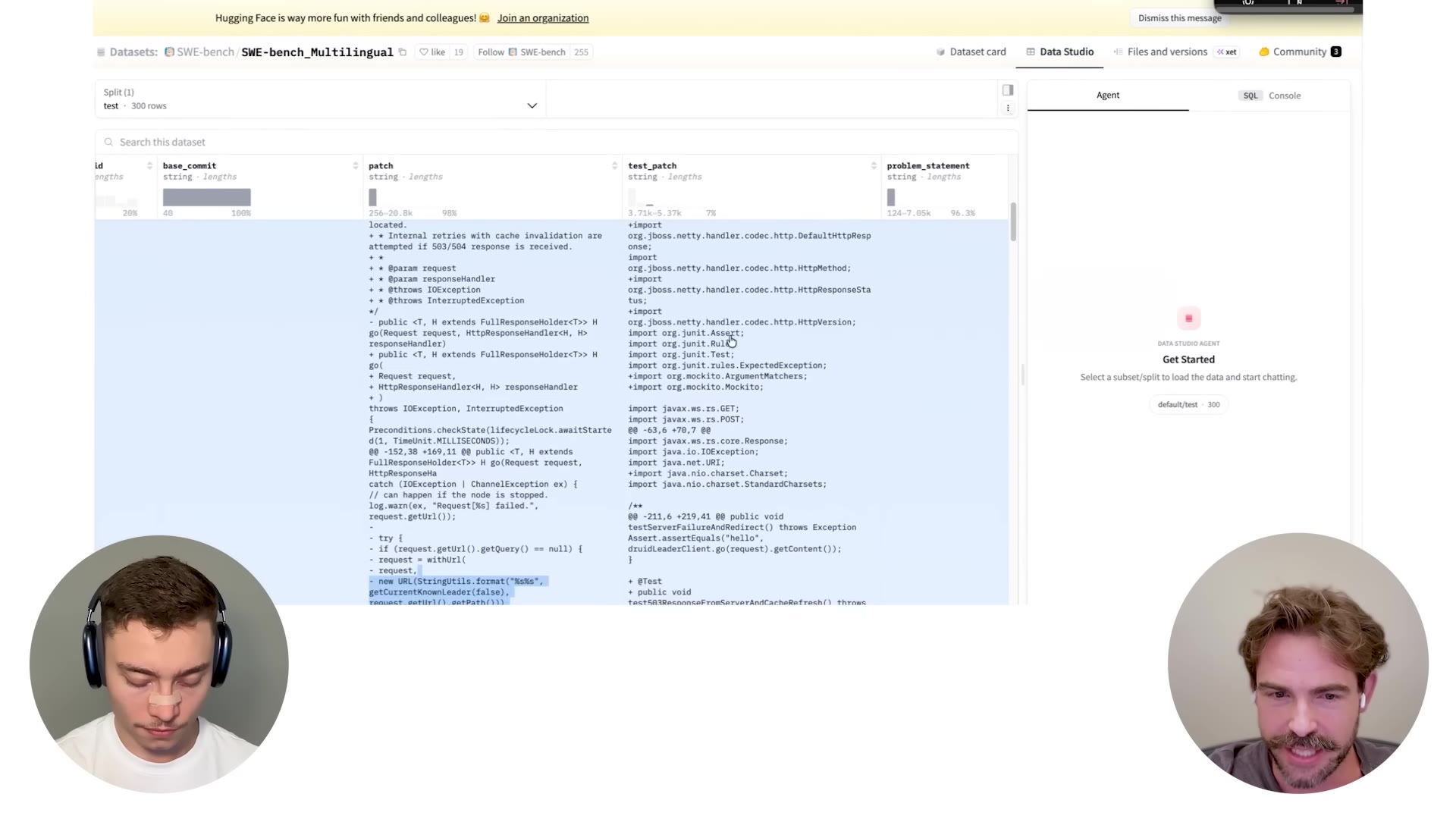The height and width of the screenshot is (819, 1456).
Task: Click the line 'import org.junit.Test;'
Action: click(x=680, y=355)
